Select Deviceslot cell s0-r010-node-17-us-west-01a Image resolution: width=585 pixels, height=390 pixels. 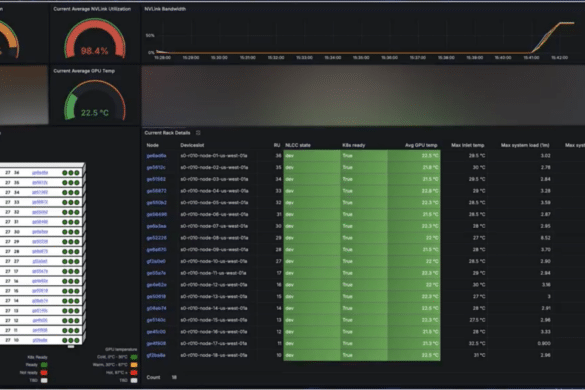214,343
